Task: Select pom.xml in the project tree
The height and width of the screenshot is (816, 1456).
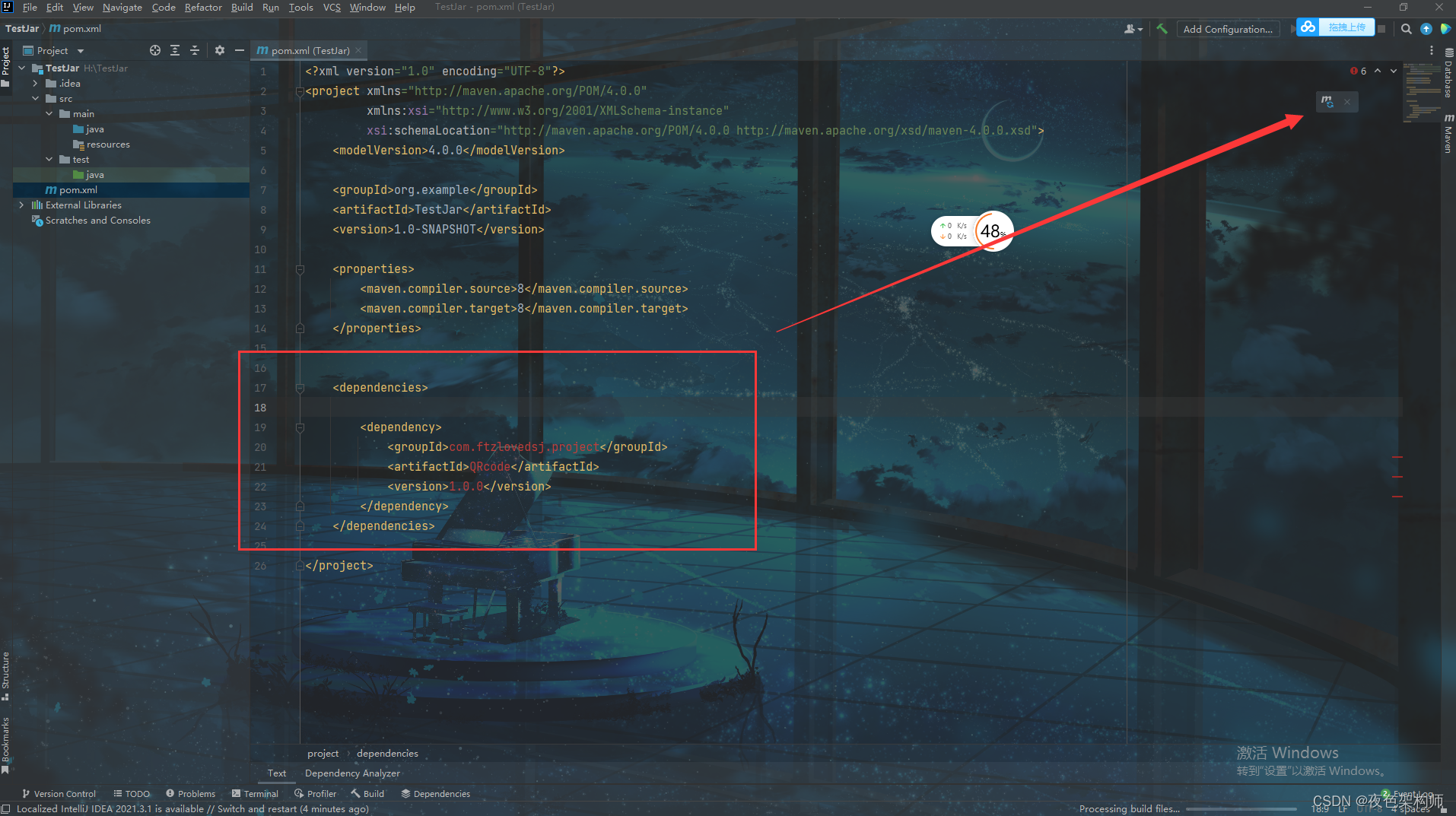Action: point(72,190)
